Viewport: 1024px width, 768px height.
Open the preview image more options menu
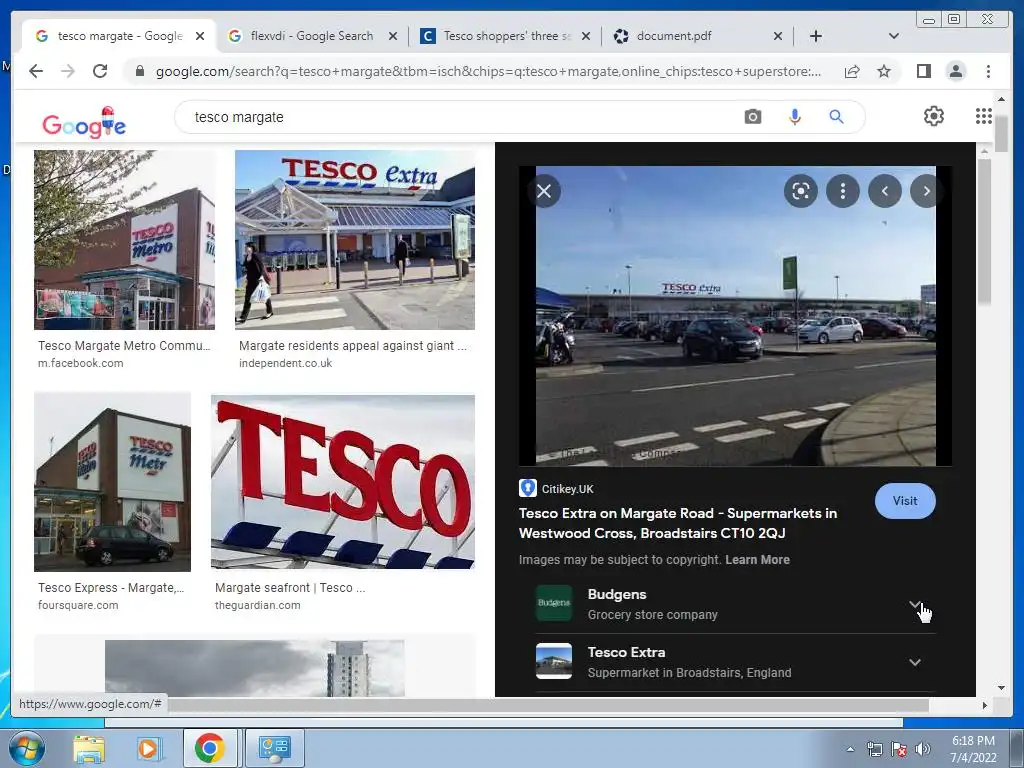tap(842, 191)
